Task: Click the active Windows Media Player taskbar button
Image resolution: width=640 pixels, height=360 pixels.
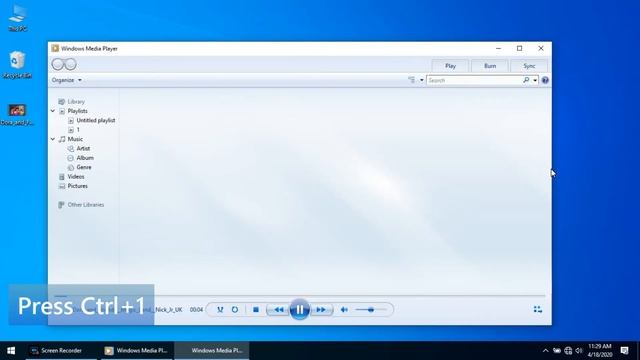Action: [x=212, y=351]
